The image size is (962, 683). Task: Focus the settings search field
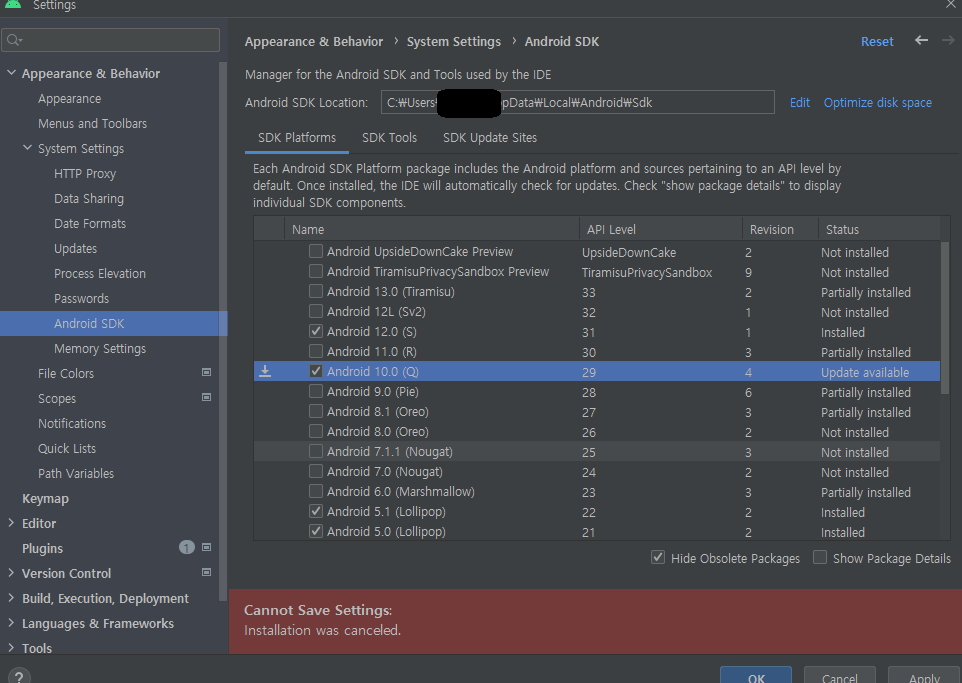click(111, 41)
